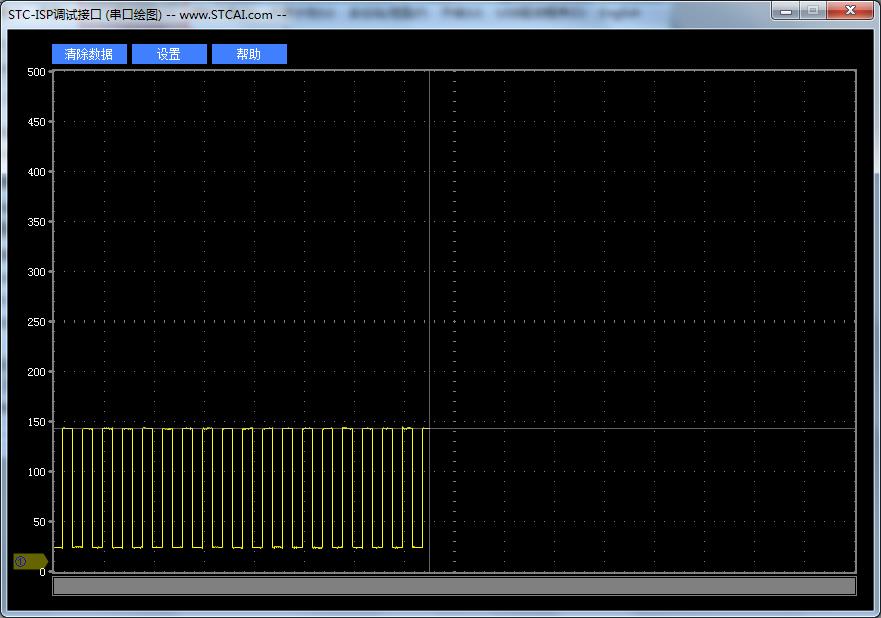Click the 300 label on the Y axis
The image size is (881, 618).
37,272
